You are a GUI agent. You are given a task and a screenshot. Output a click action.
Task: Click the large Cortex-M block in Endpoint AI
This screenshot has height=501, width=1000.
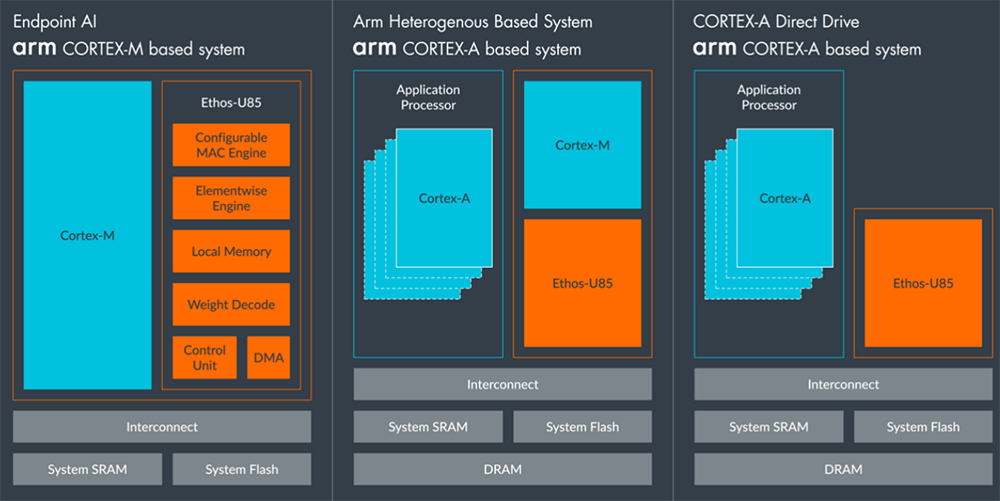click(87, 236)
